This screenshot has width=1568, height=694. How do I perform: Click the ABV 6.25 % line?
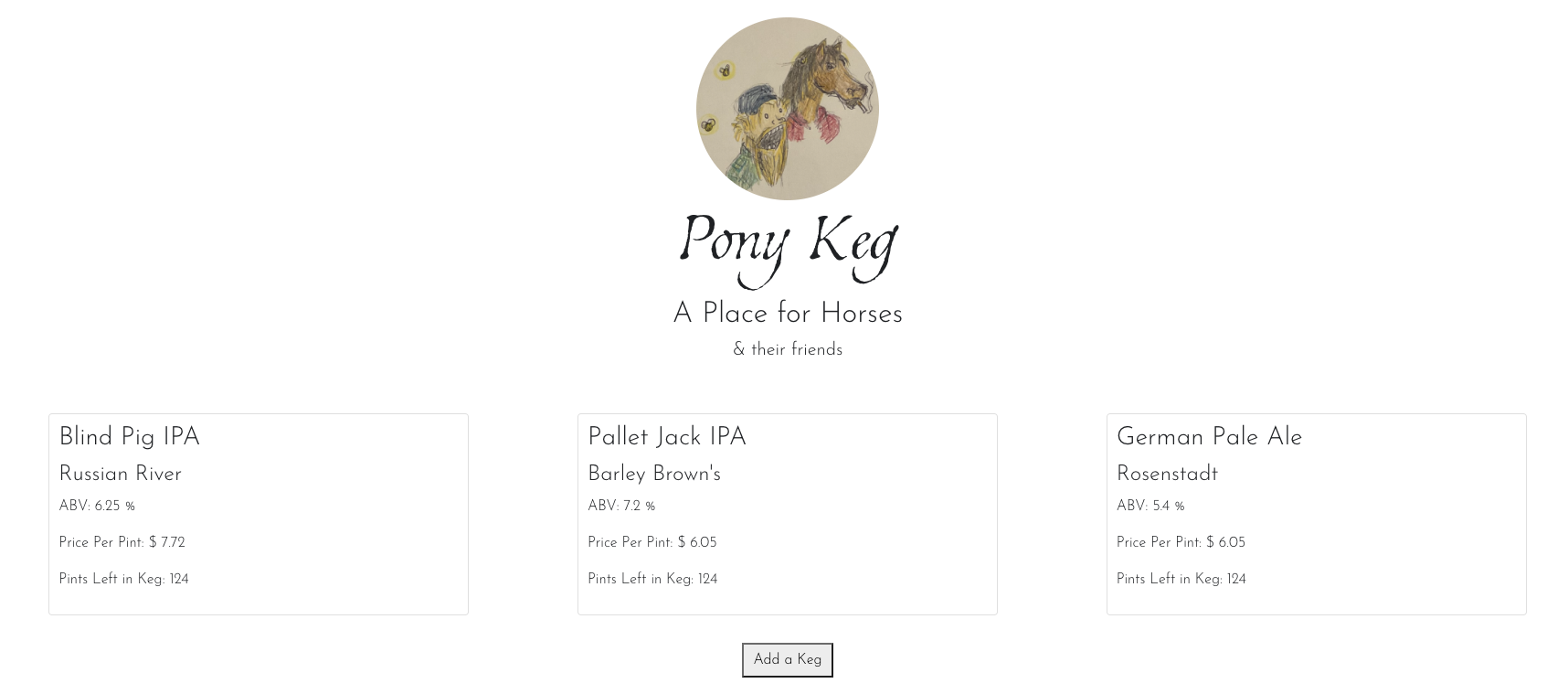pos(97,507)
